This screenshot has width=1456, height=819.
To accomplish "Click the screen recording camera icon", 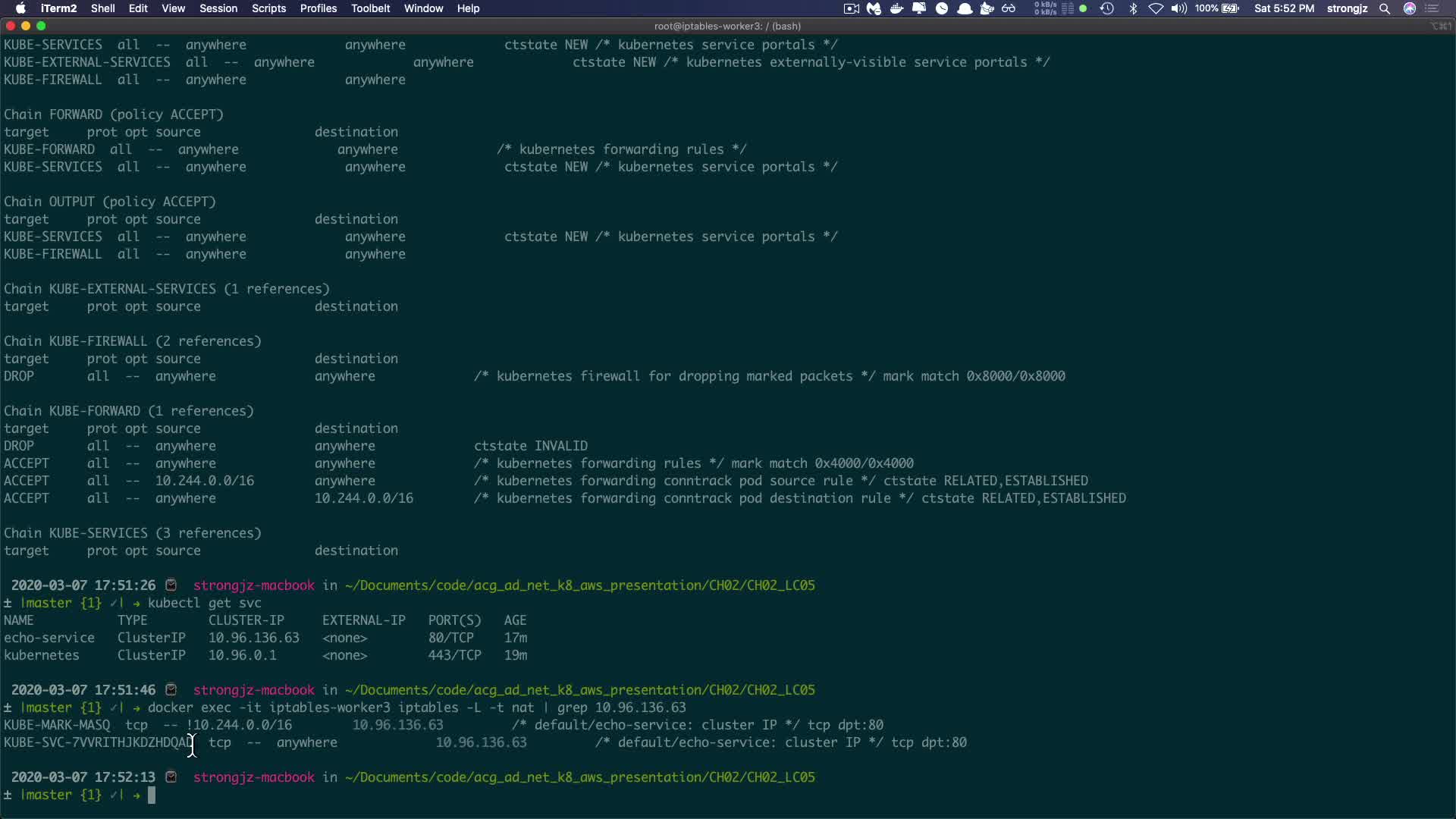I will 852,8.
